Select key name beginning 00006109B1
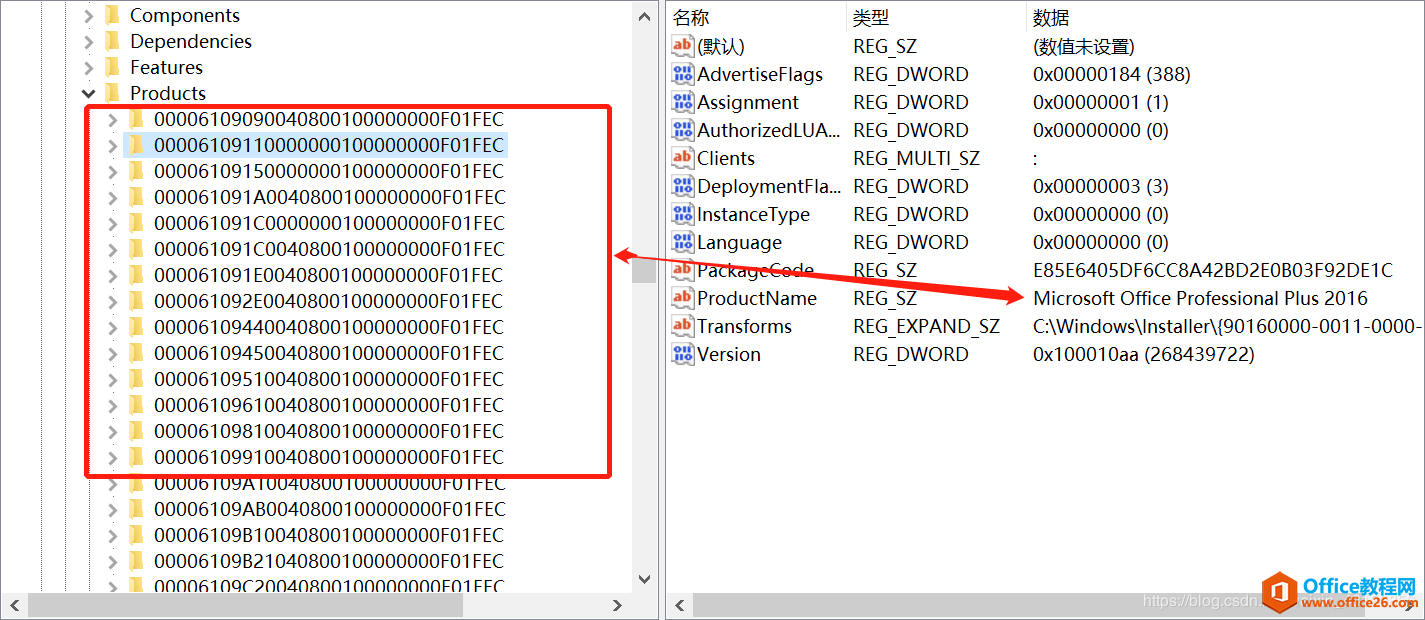This screenshot has height=620, width=1425. coord(330,535)
